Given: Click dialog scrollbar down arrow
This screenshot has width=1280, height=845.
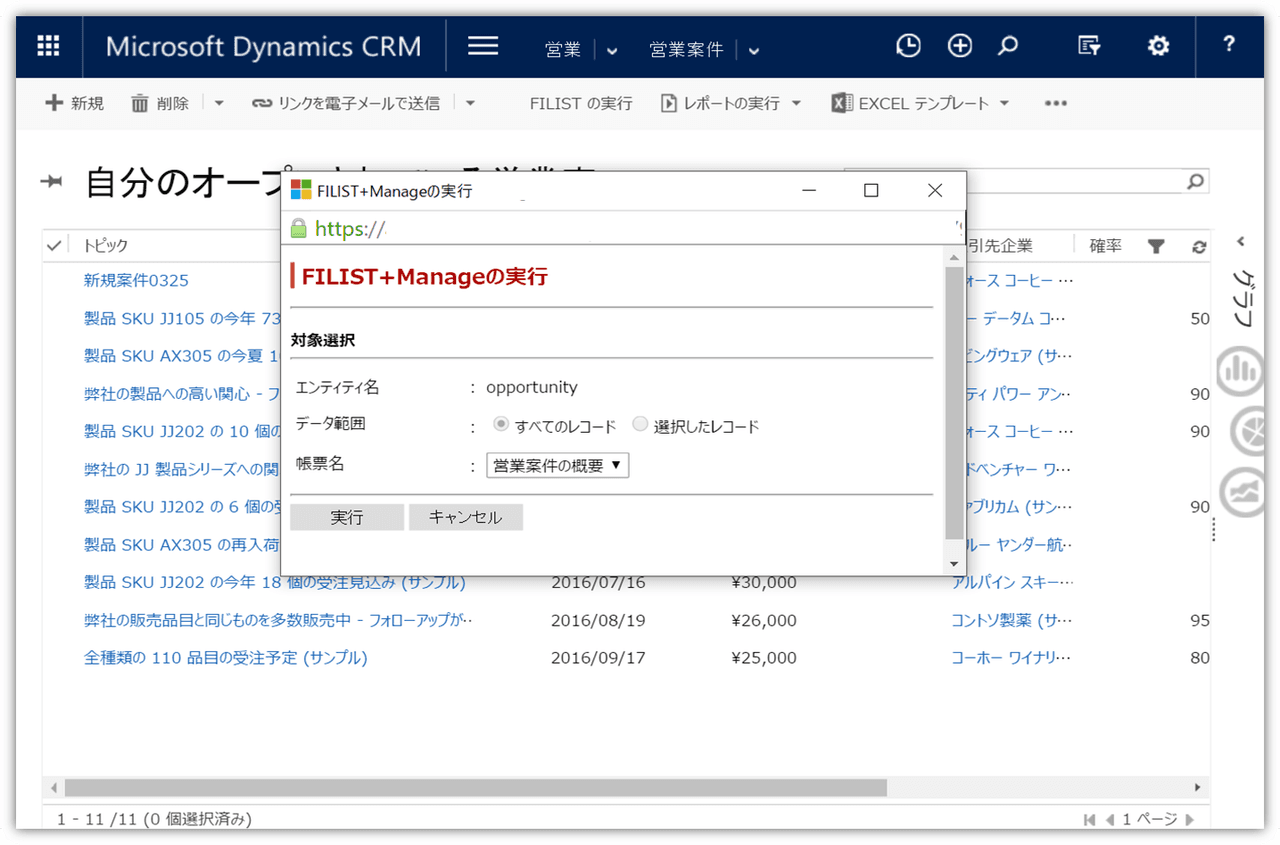Looking at the screenshot, I should click(x=954, y=564).
